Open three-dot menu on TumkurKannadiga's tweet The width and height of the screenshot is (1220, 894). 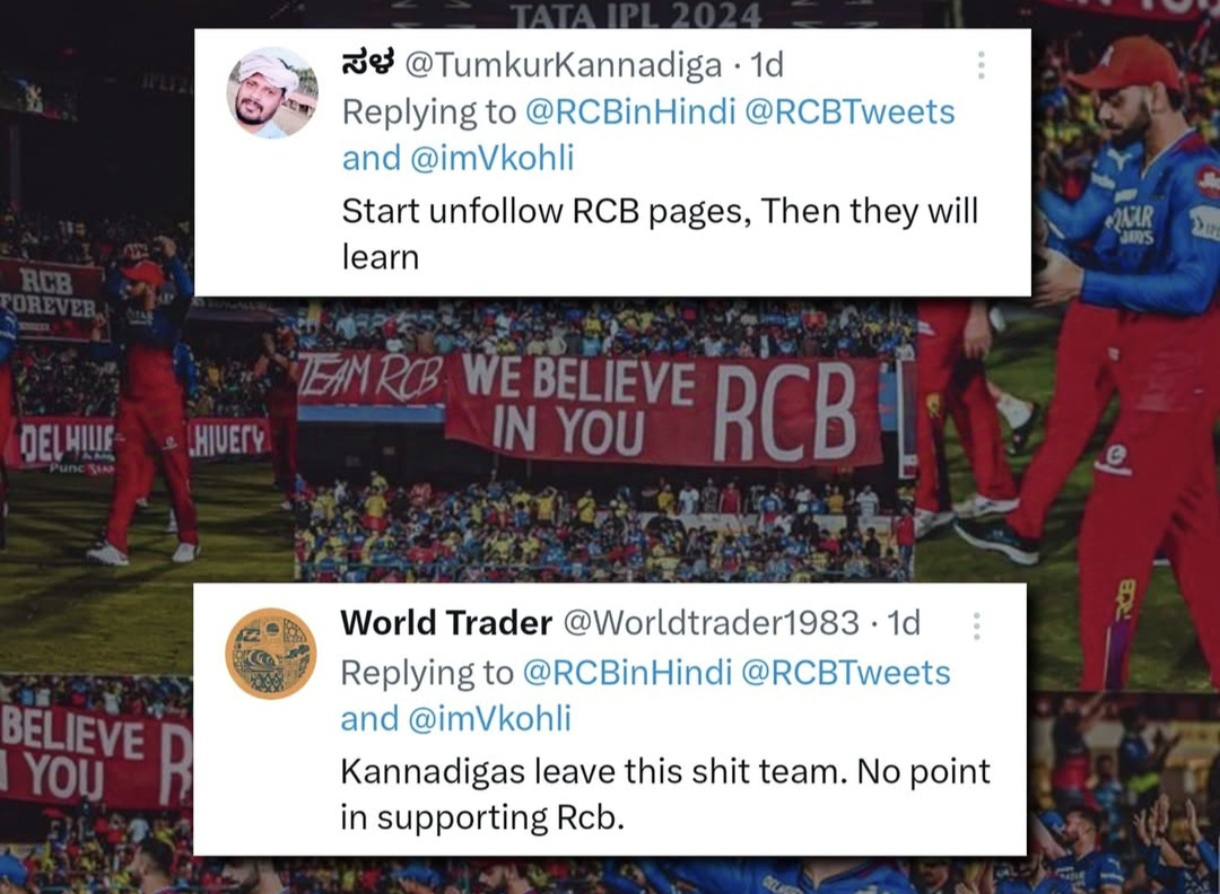click(981, 65)
